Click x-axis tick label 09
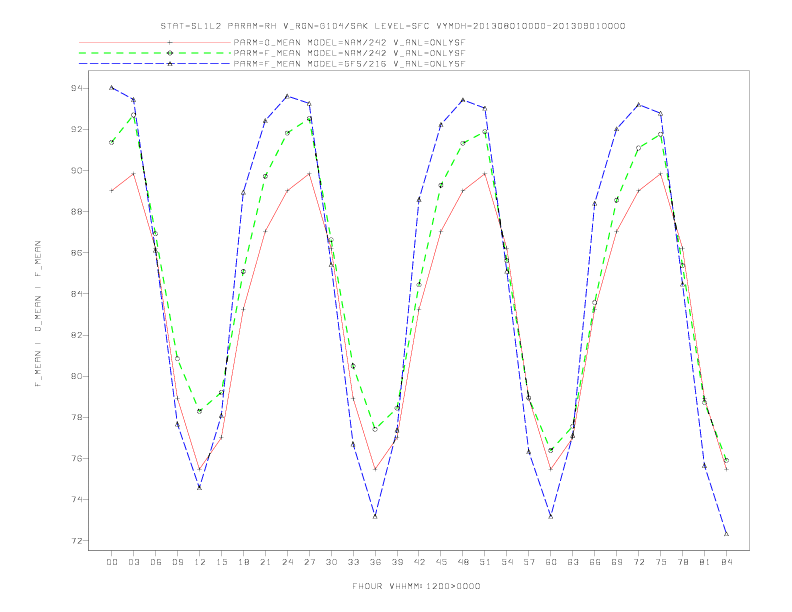792x612 pixels. tap(177, 562)
